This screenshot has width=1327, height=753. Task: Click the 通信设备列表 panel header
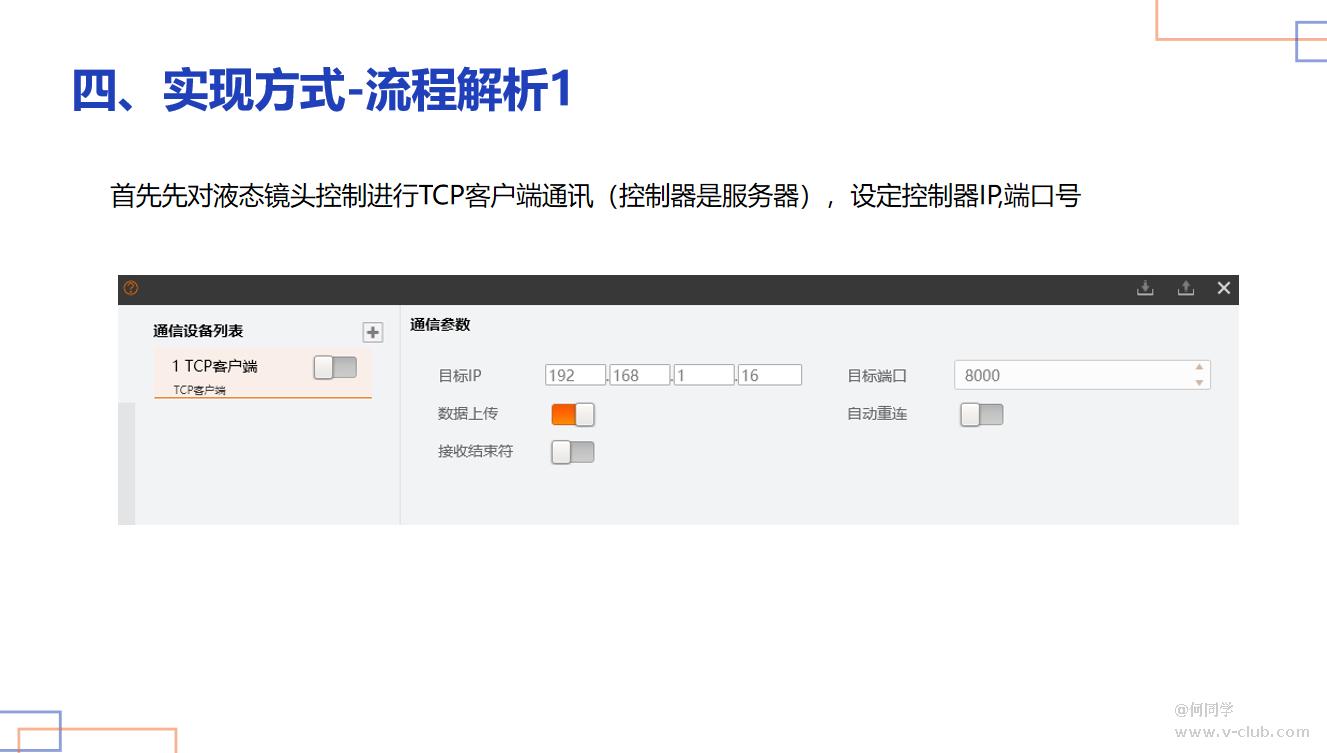pyautogui.click(x=198, y=331)
